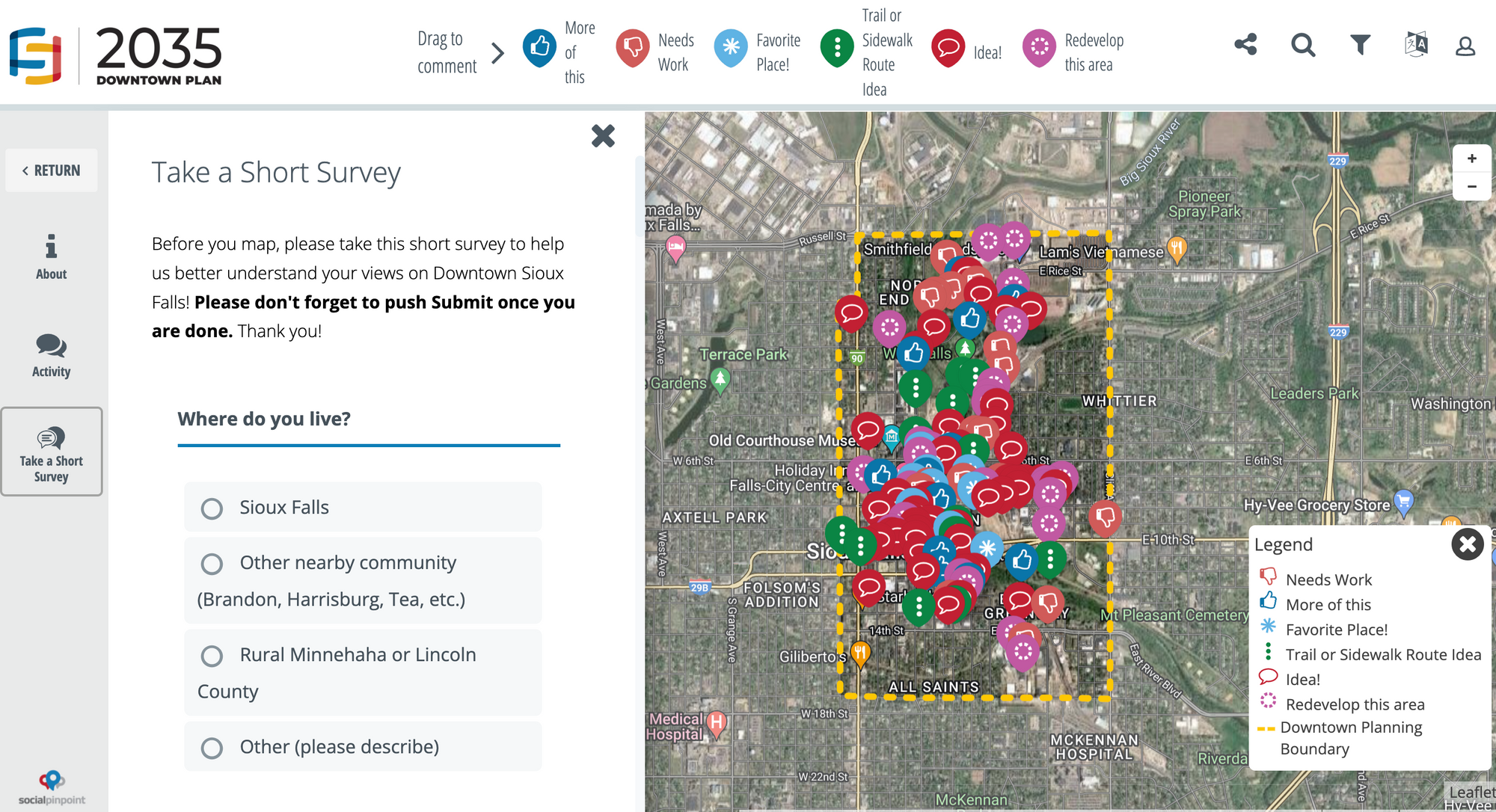Choose 'Other (please describe)' radio option
1496x812 pixels.
click(363, 747)
